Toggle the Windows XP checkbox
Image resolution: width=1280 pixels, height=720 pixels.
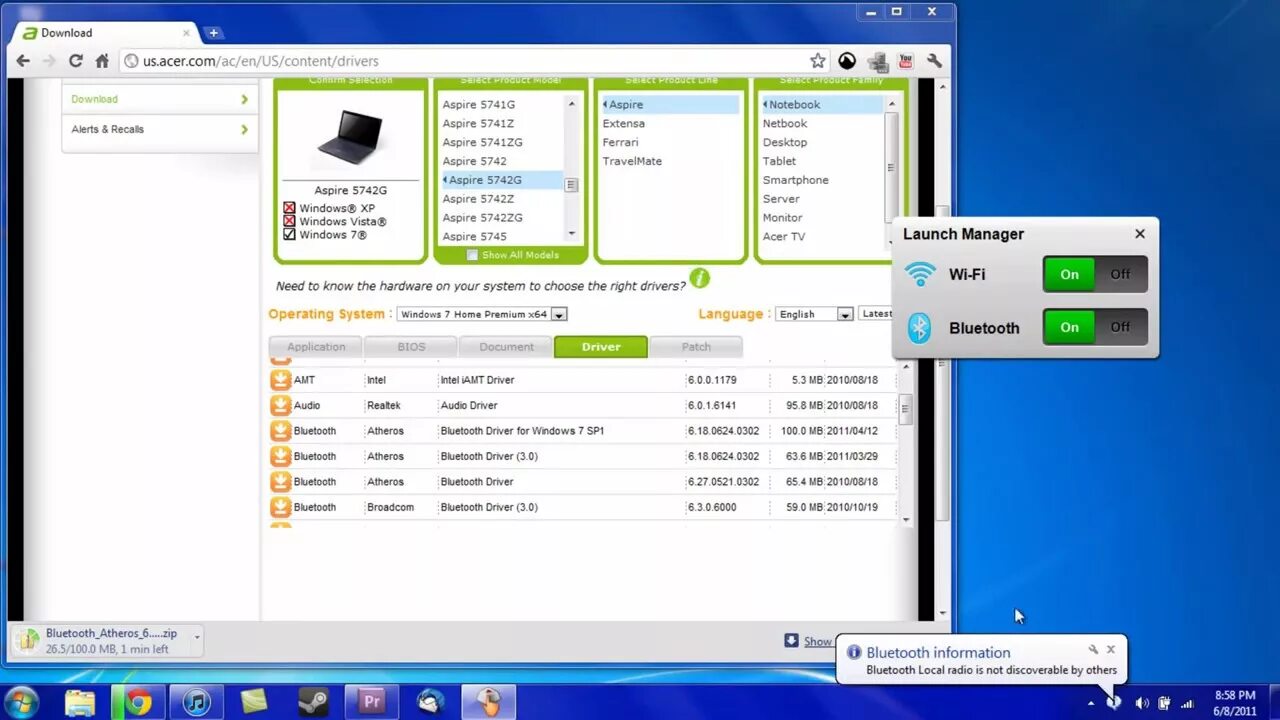(x=289, y=209)
